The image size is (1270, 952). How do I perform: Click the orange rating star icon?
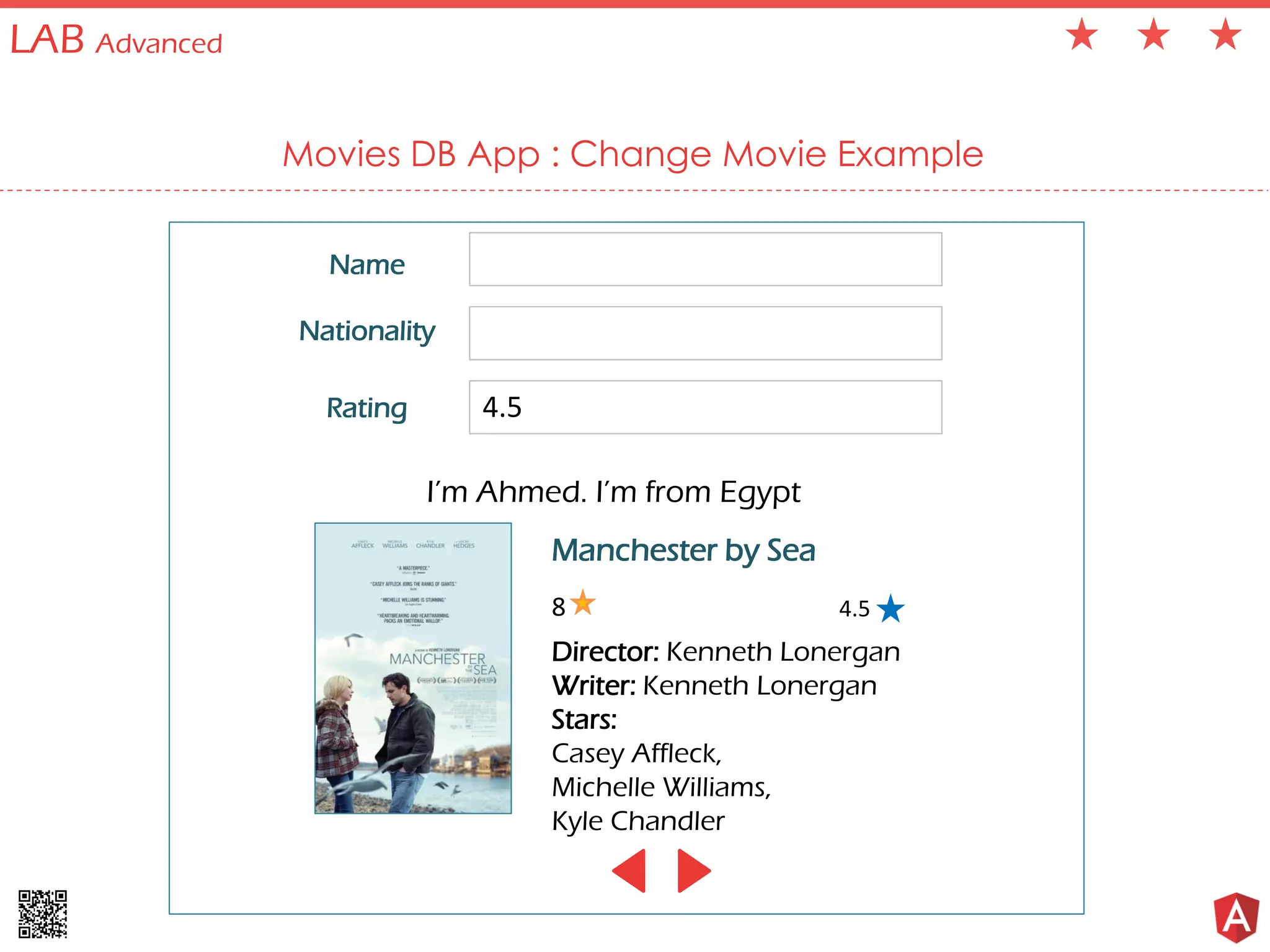tap(583, 603)
